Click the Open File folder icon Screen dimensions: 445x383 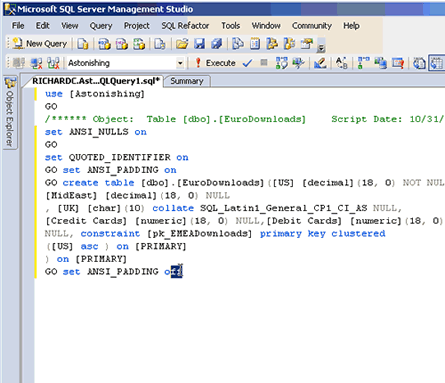point(182,44)
